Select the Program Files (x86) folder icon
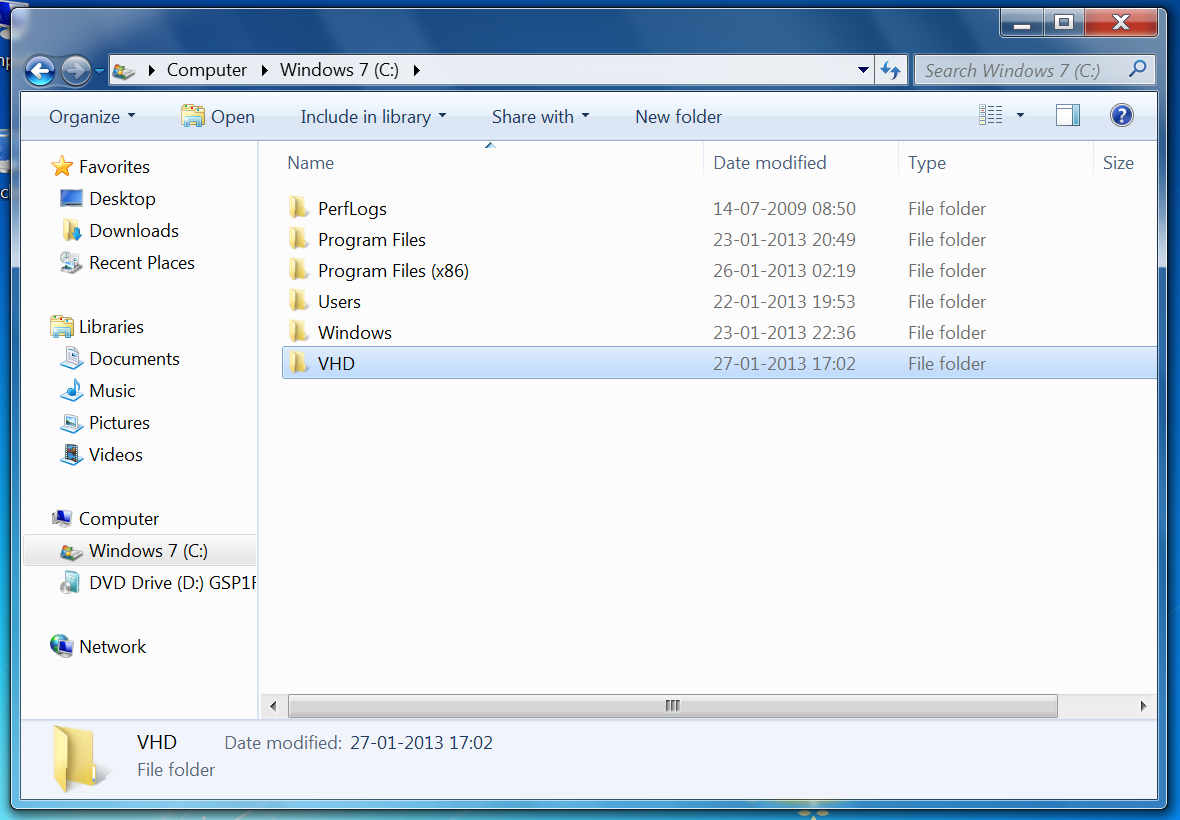Image resolution: width=1180 pixels, height=820 pixels. (299, 270)
